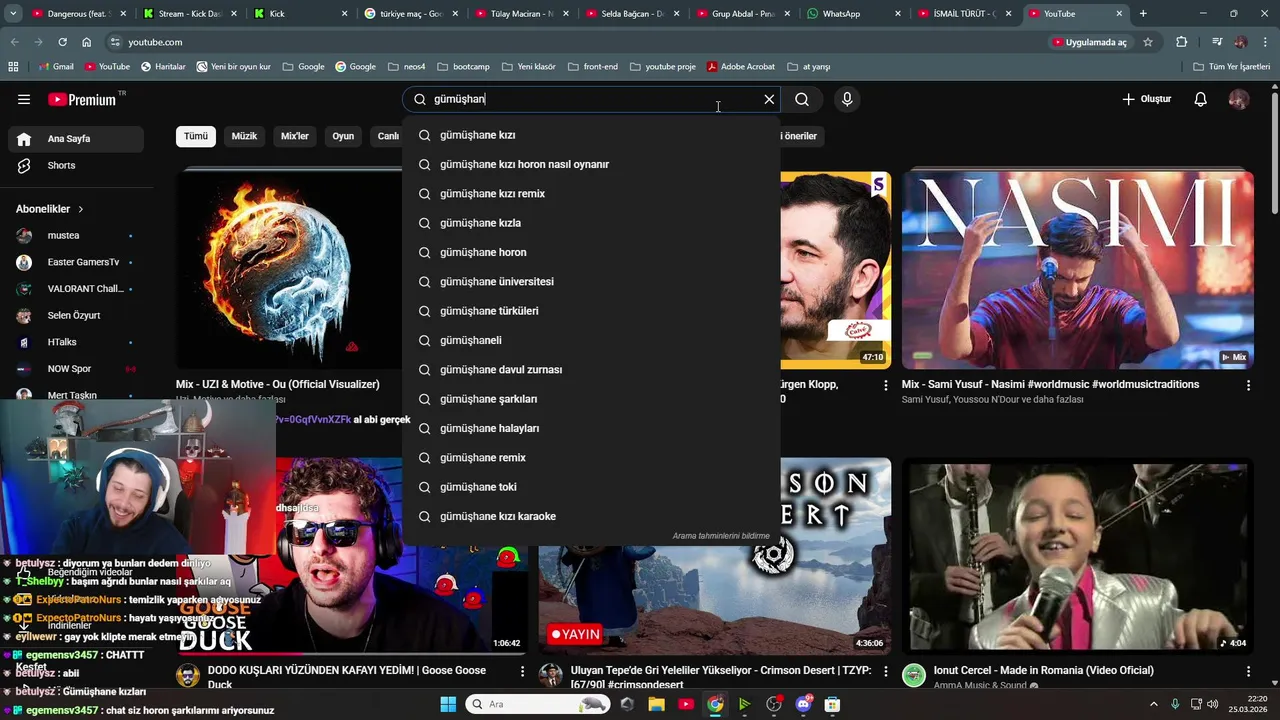Select the Mix'ler filter chip
This screenshot has width=1280, height=720.
pos(295,136)
